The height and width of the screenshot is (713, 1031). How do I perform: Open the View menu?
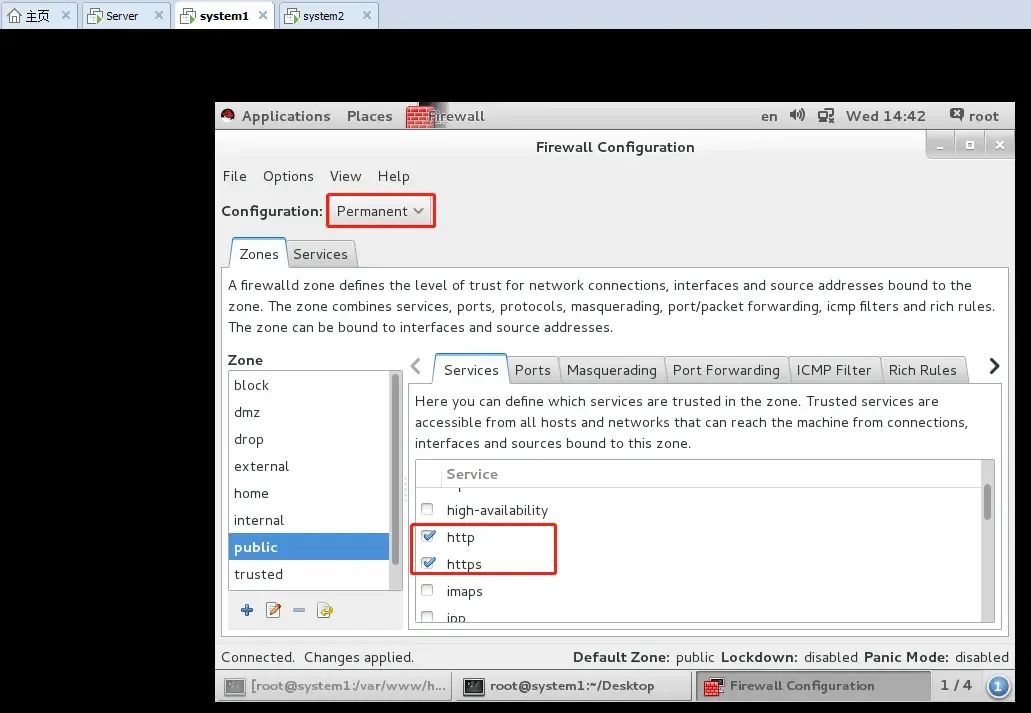[x=346, y=176]
